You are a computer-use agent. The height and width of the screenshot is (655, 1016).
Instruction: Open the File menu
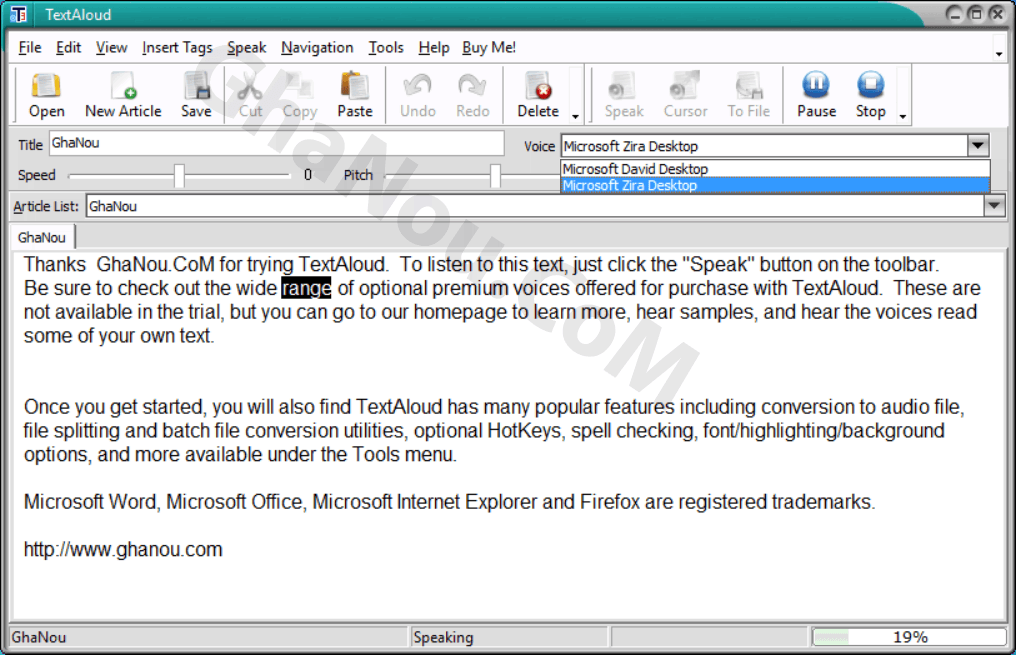[x=30, y=47]
